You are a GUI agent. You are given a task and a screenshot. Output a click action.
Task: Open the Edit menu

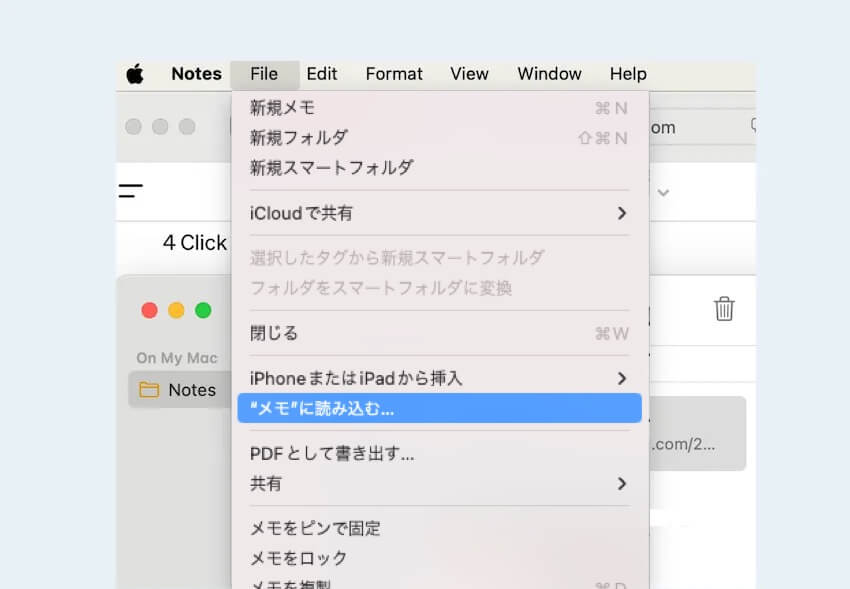(321, 74)
